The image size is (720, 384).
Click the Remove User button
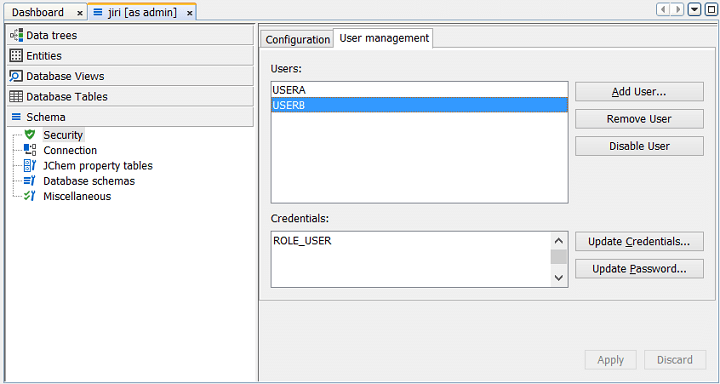point(639,119)
